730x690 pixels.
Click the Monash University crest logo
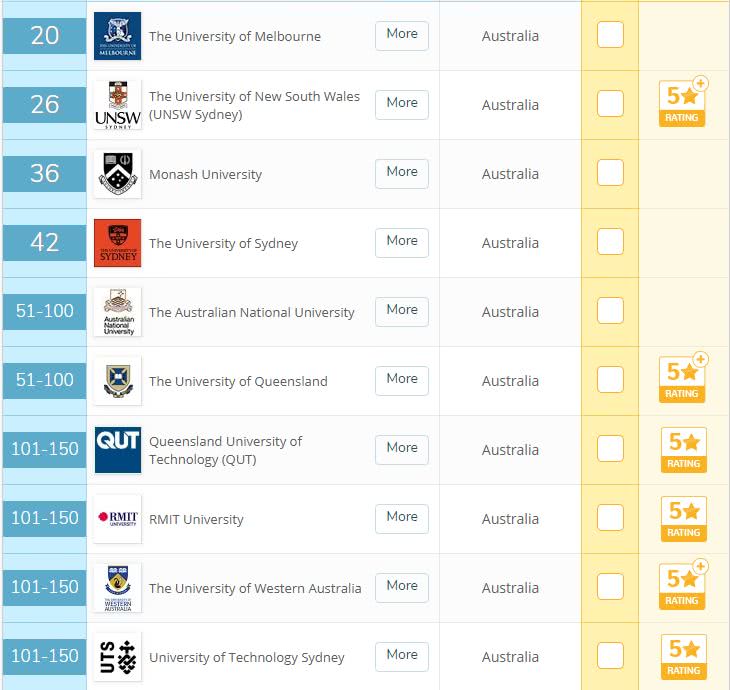[117, 174]
